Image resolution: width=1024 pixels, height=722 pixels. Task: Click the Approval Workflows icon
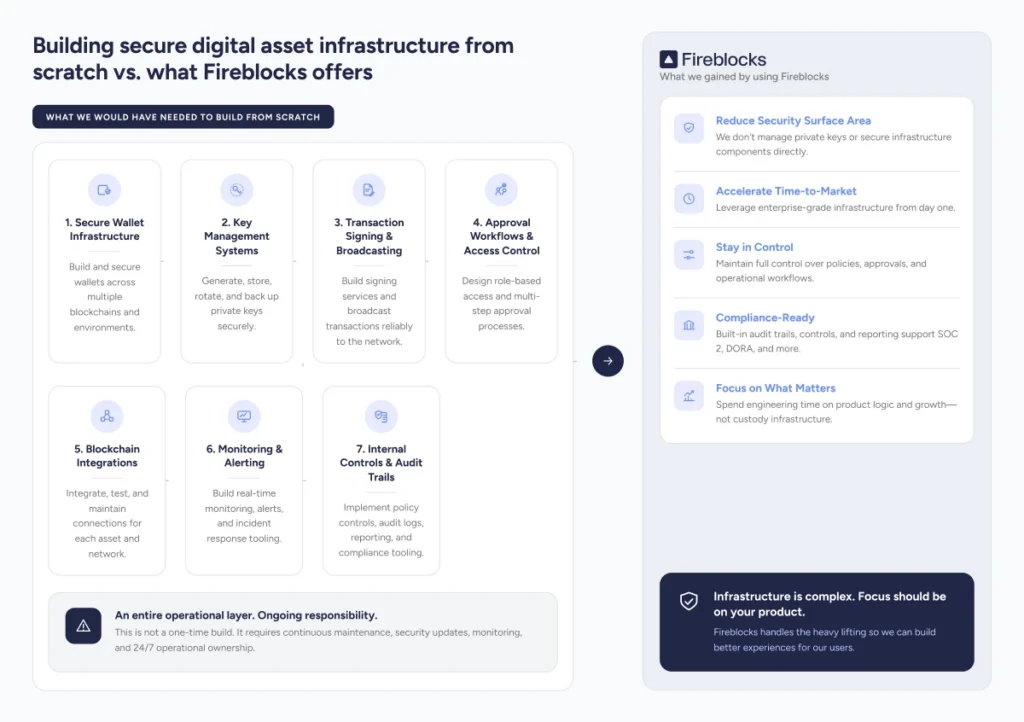[501, 190]
